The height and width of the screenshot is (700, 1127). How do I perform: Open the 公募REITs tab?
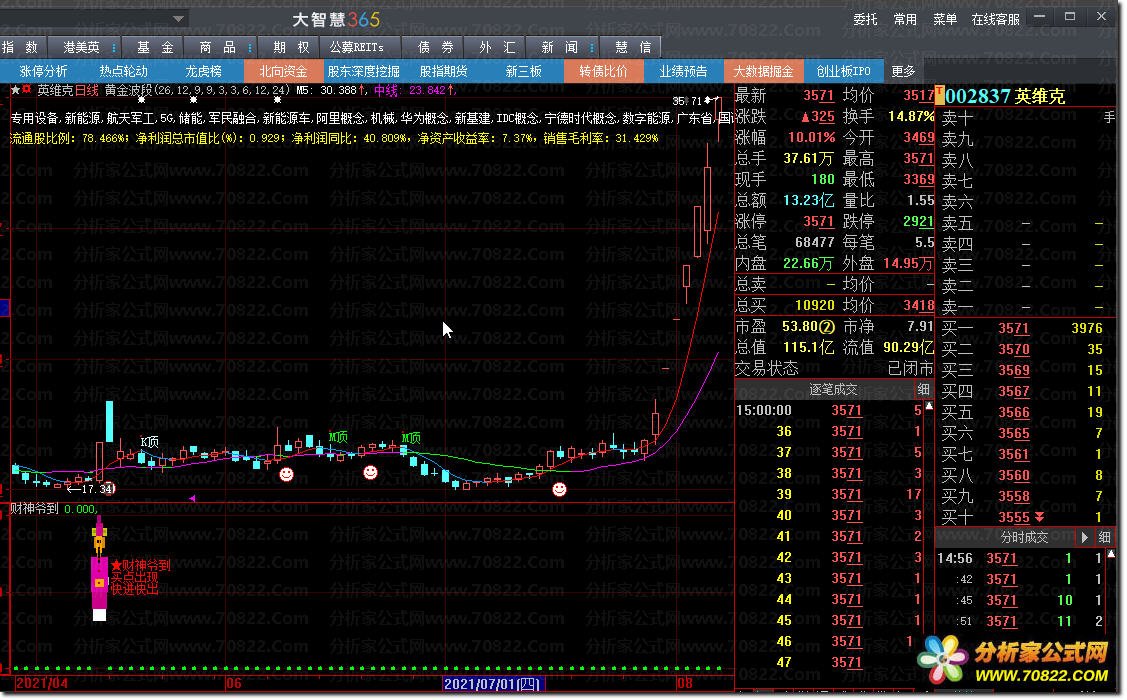point(356,47)
